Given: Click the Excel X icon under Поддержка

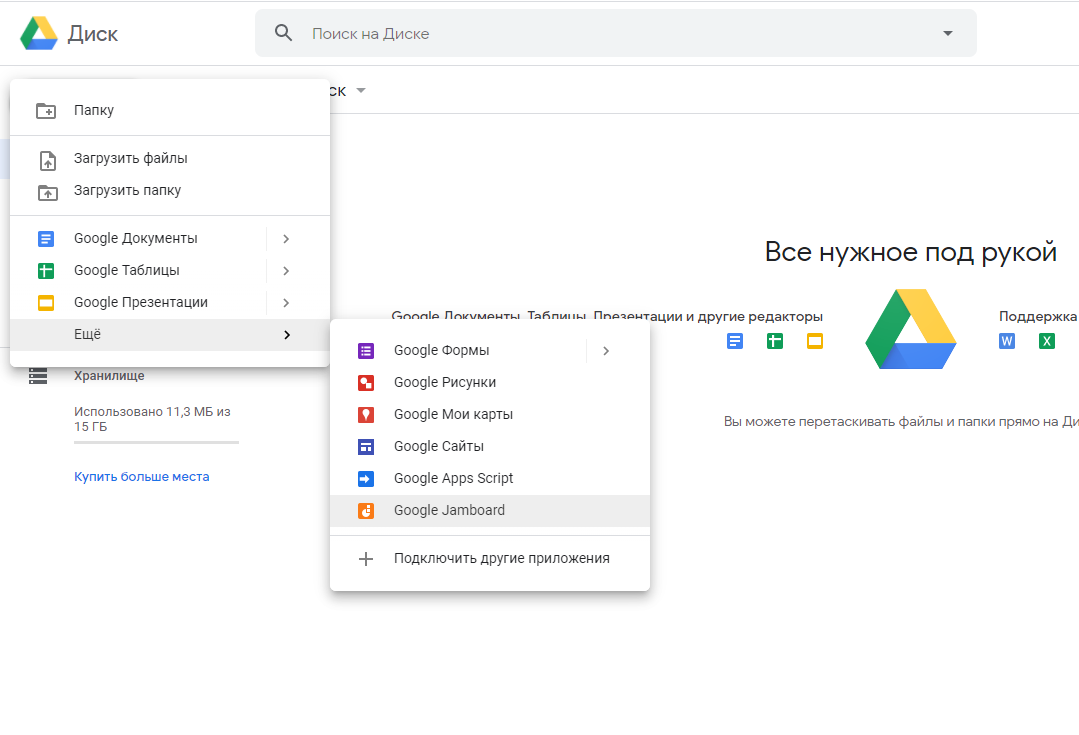Looking at the screenshot, I should 1047,341.
